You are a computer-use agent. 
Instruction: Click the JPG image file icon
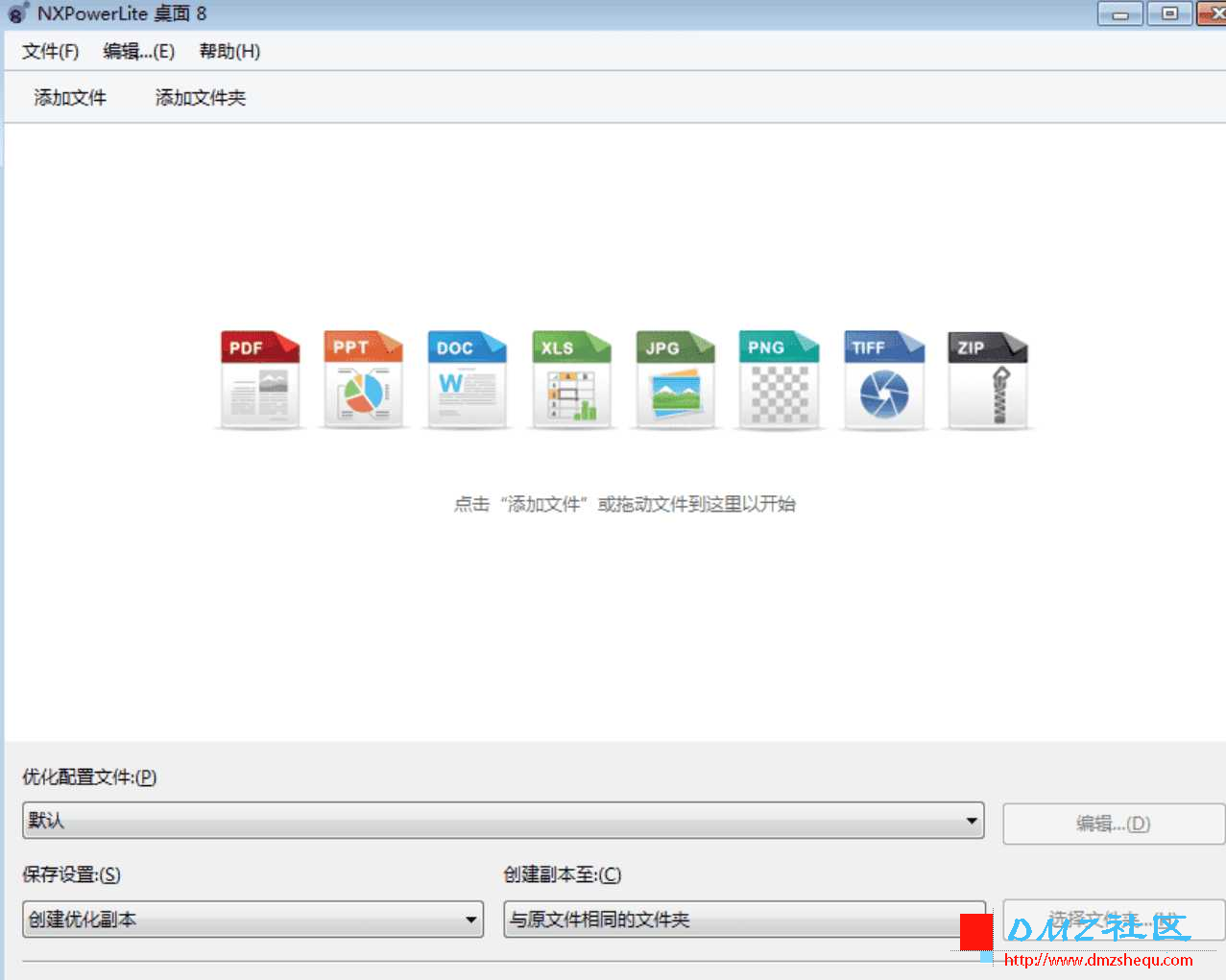675,380
